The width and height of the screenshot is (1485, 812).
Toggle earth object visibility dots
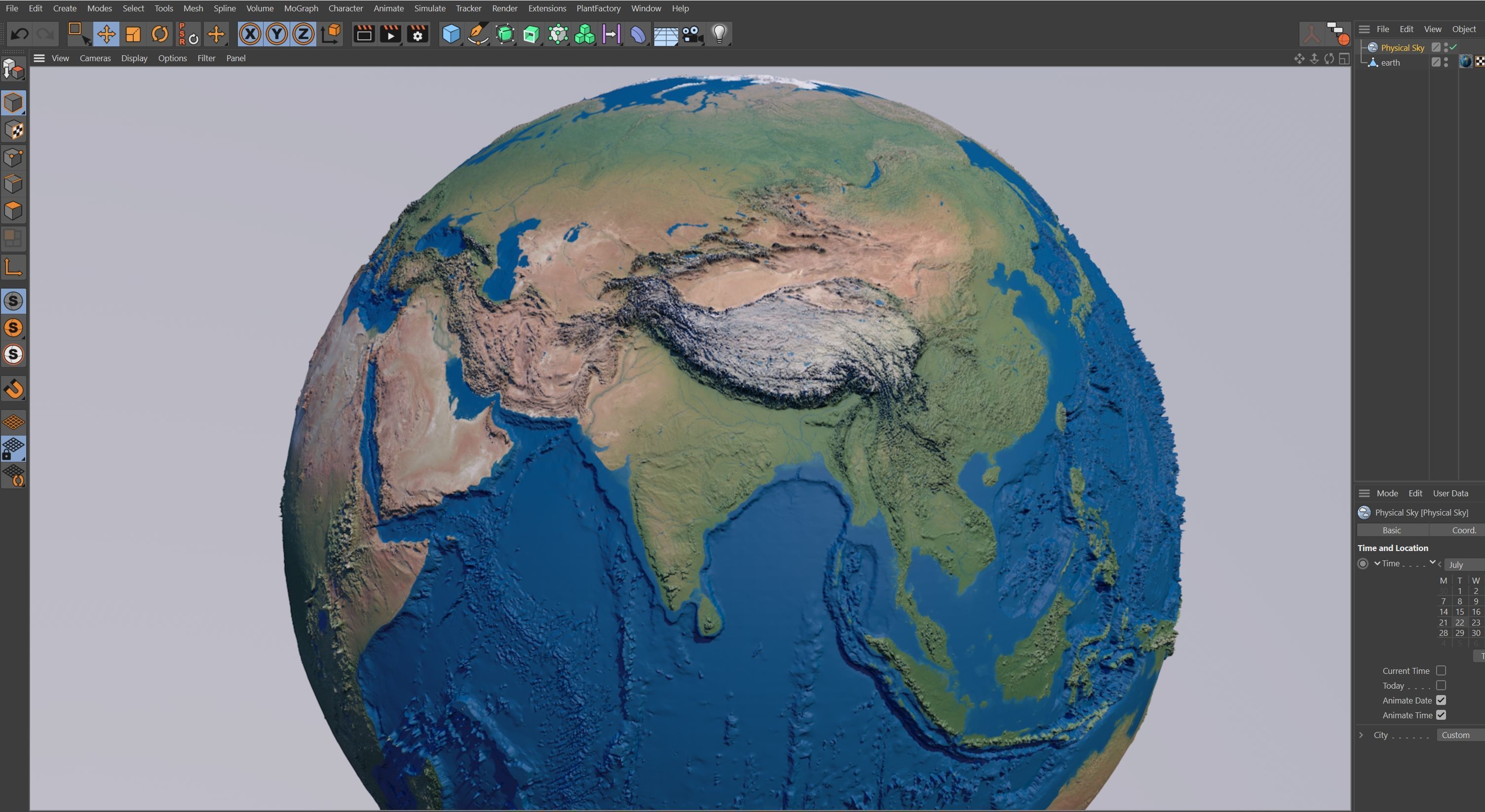1446,62
